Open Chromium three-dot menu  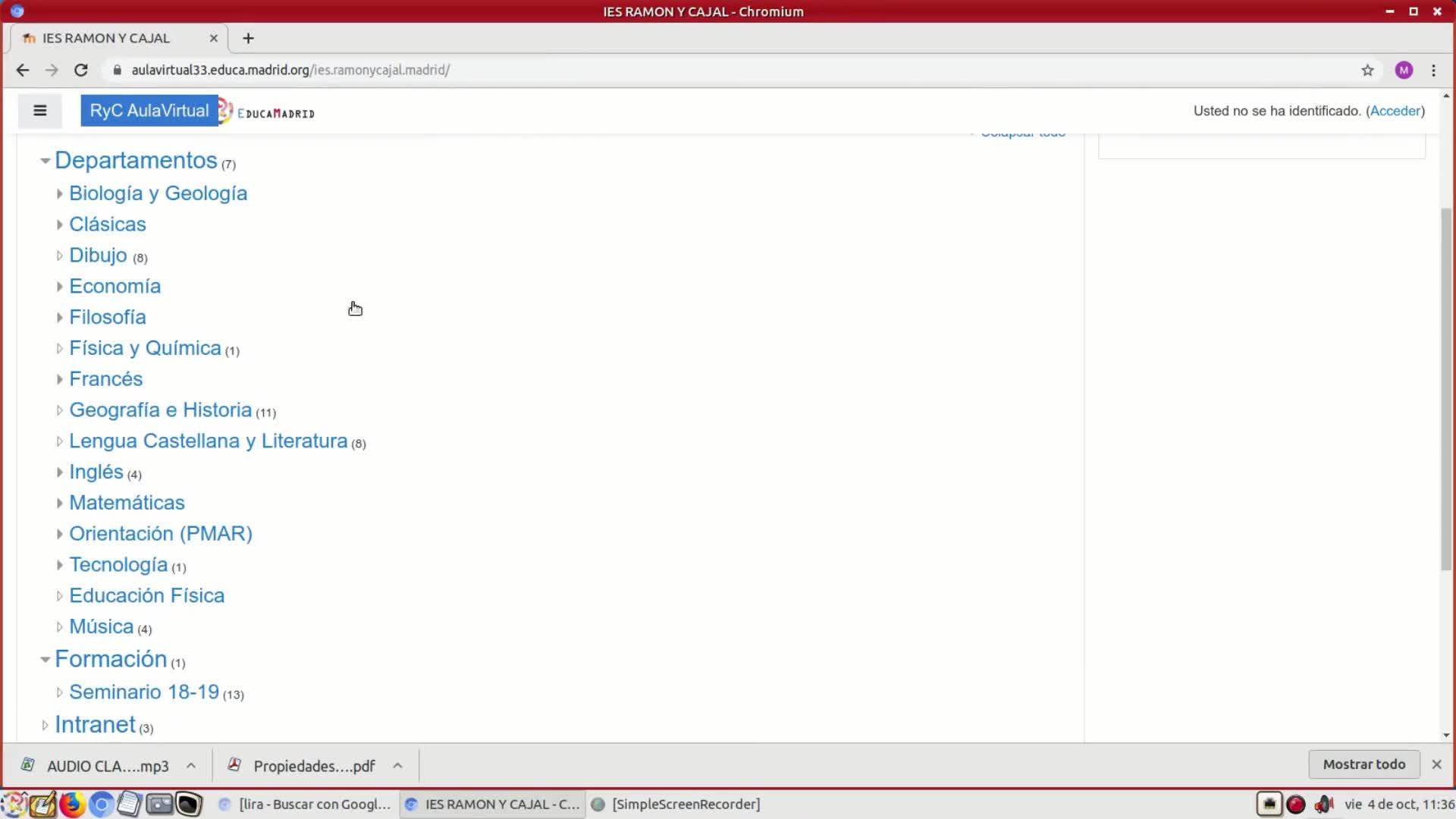coord(1433,70)
